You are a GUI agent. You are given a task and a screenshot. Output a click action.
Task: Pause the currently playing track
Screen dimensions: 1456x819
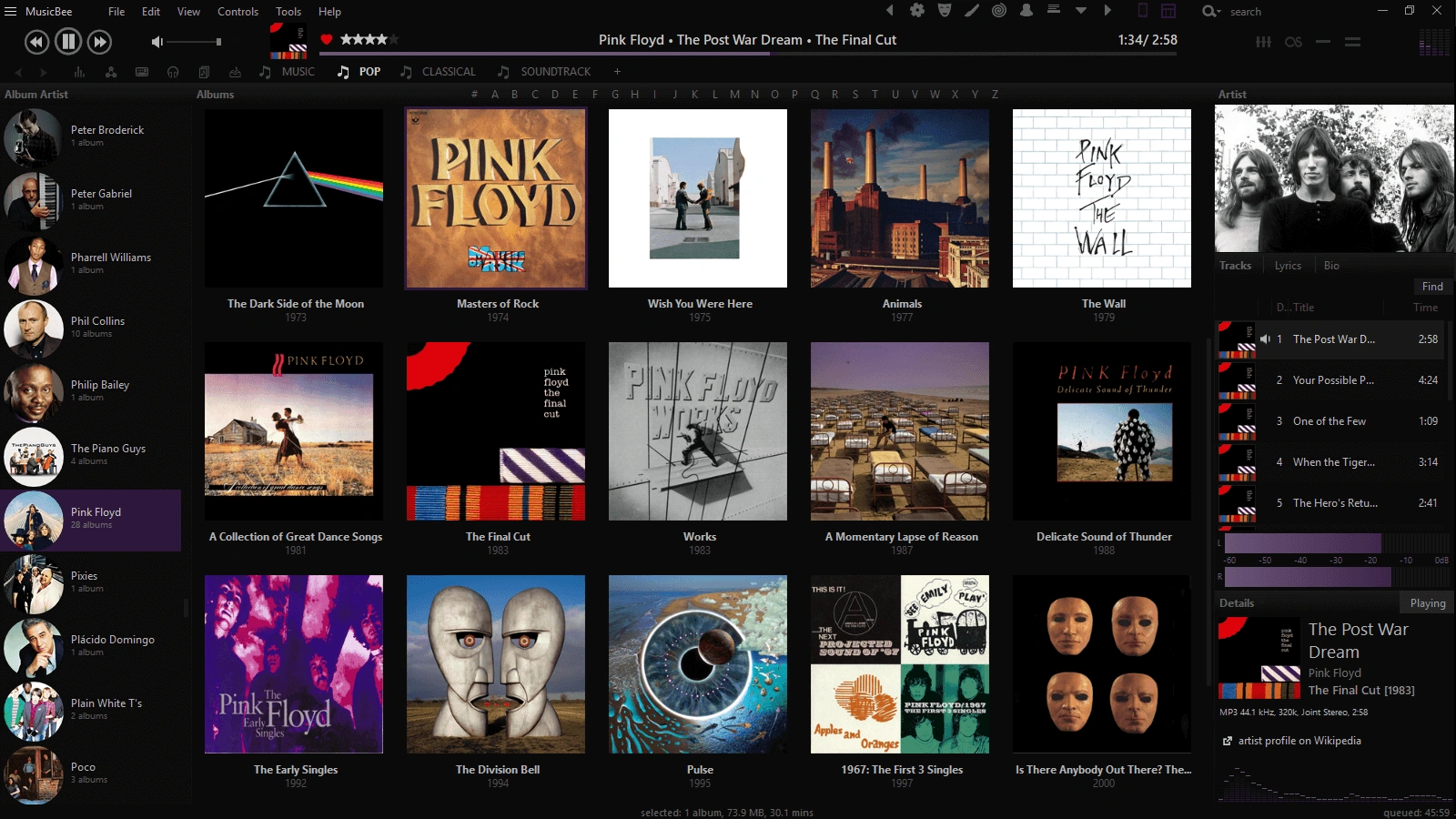67,41
